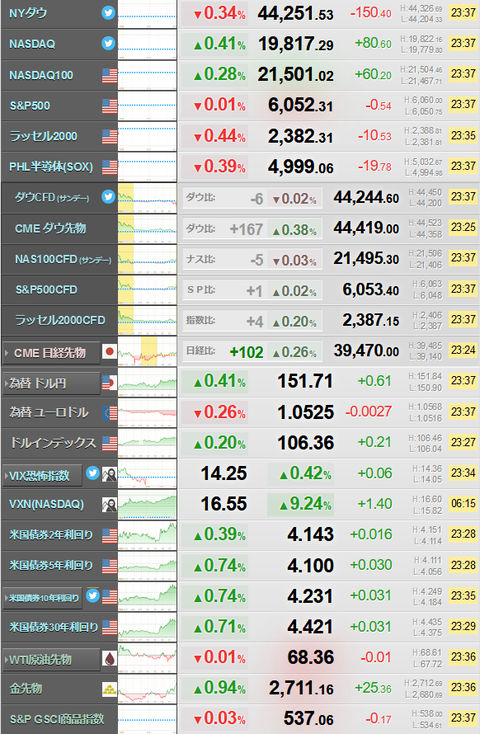Click the WTI price 68.36
Viewport: 480px width, 734px height.
310,658
